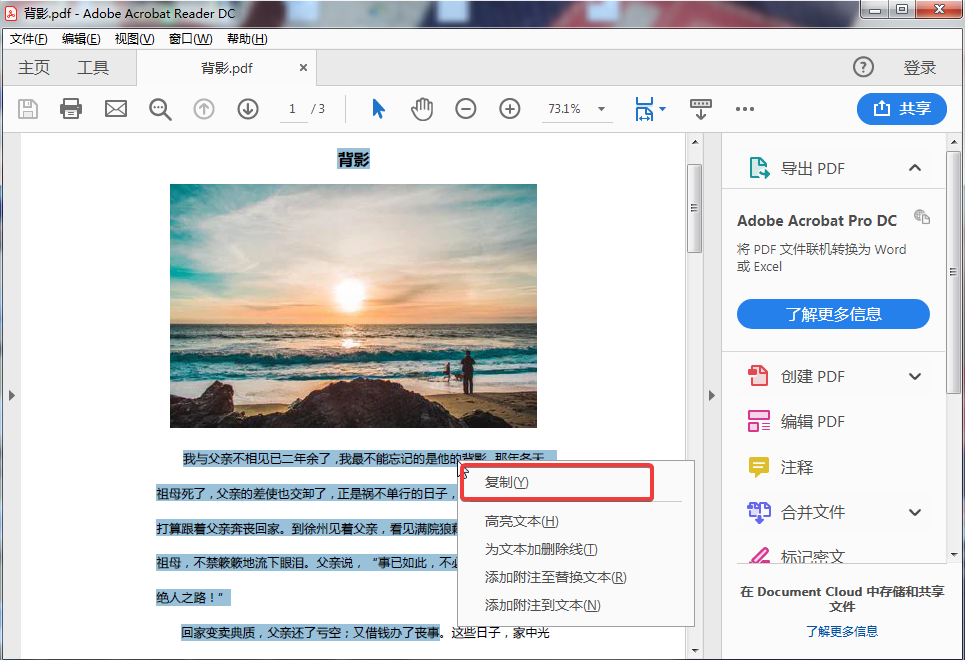Click the Save file icon
Screen dimensions: 965x660
click(28, 108)
